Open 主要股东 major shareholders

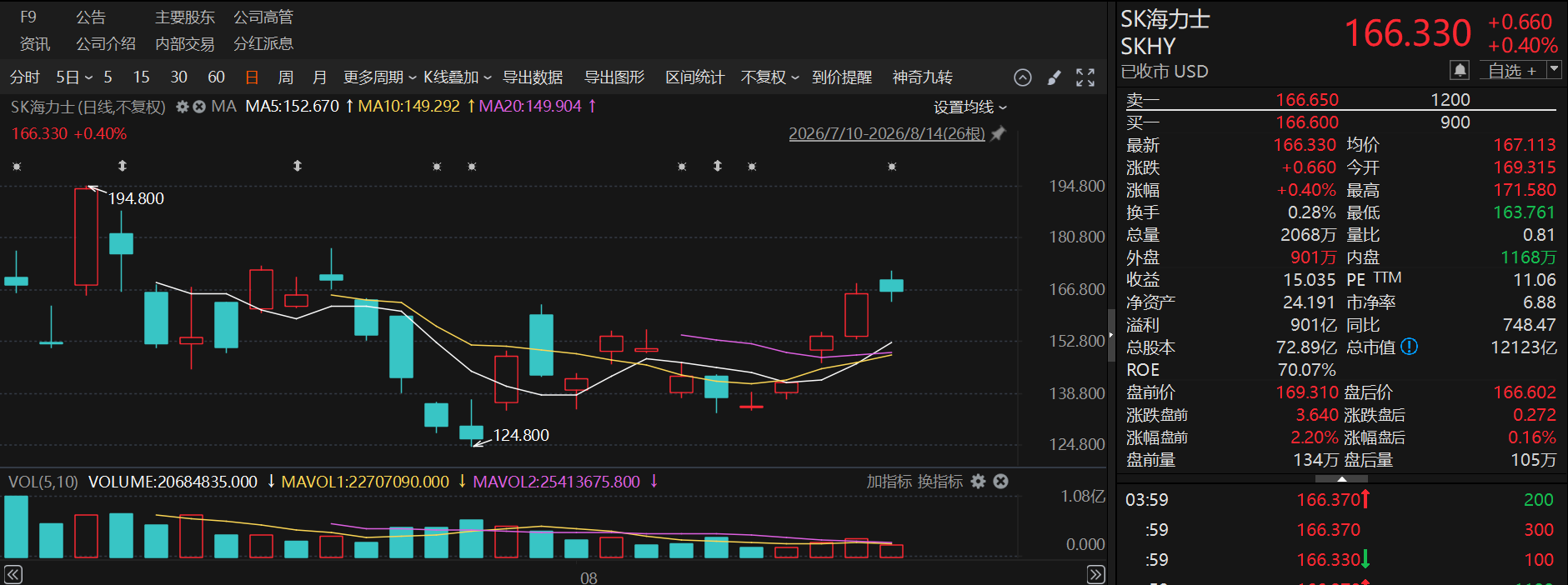[x=185, y=17]
